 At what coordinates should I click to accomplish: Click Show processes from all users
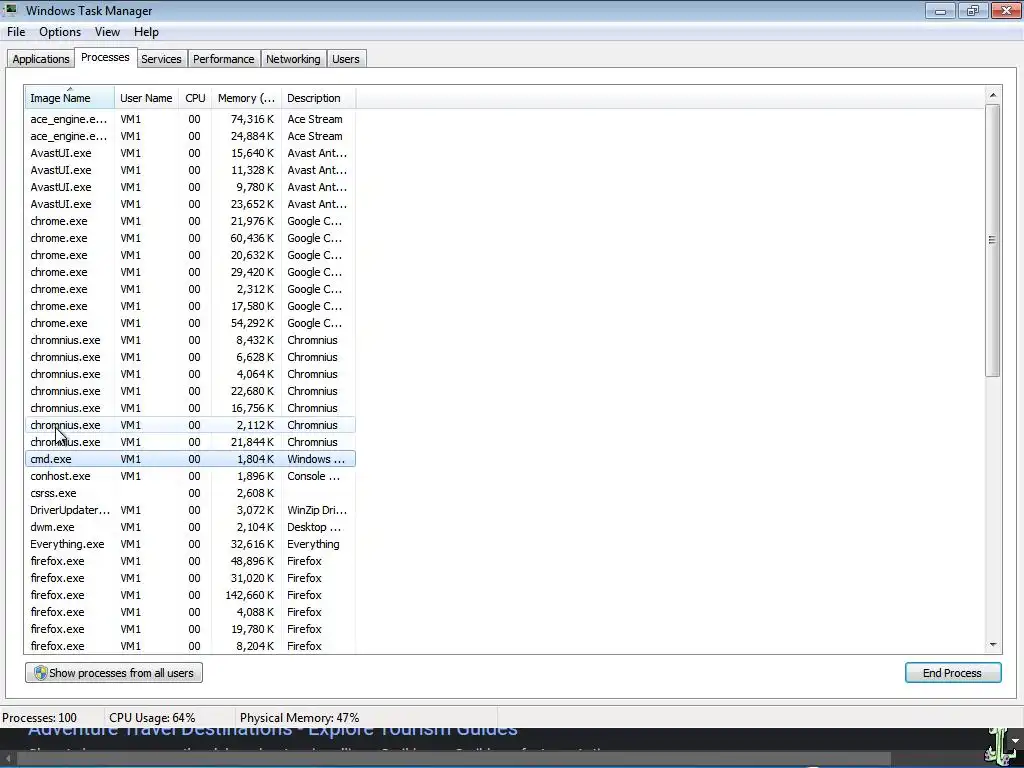pos(114,673)
